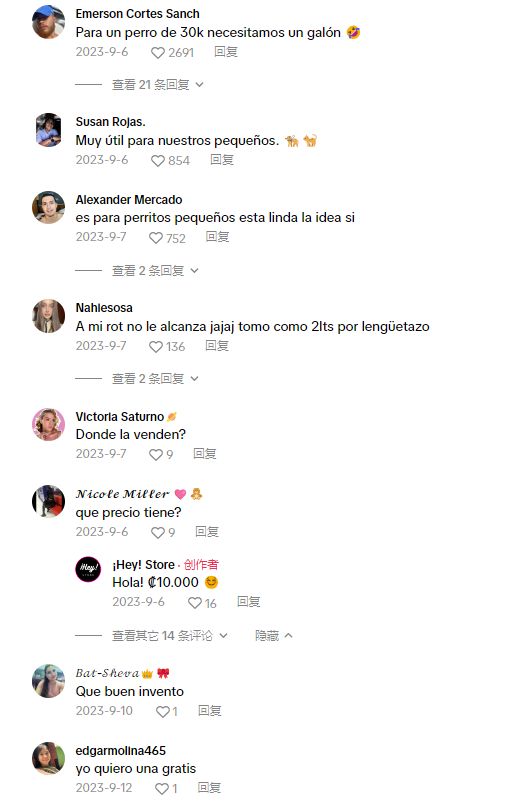The height and width of the screenshot is (799, 512).
Task: Like Nahiesosa's comment with 136 likes
Action: coord(156,347)
